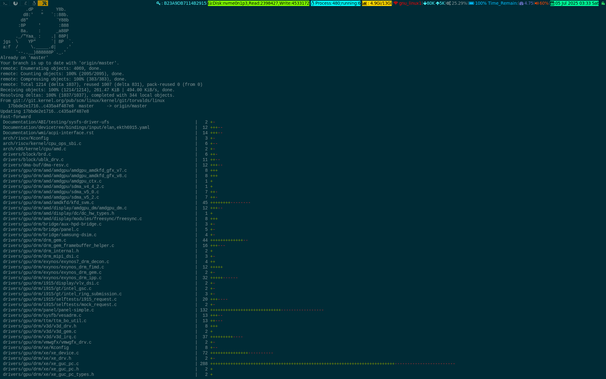Screen dimensions: 606x379
Task: Switch to the terminal workspace icon
Action: coord(5,3)
